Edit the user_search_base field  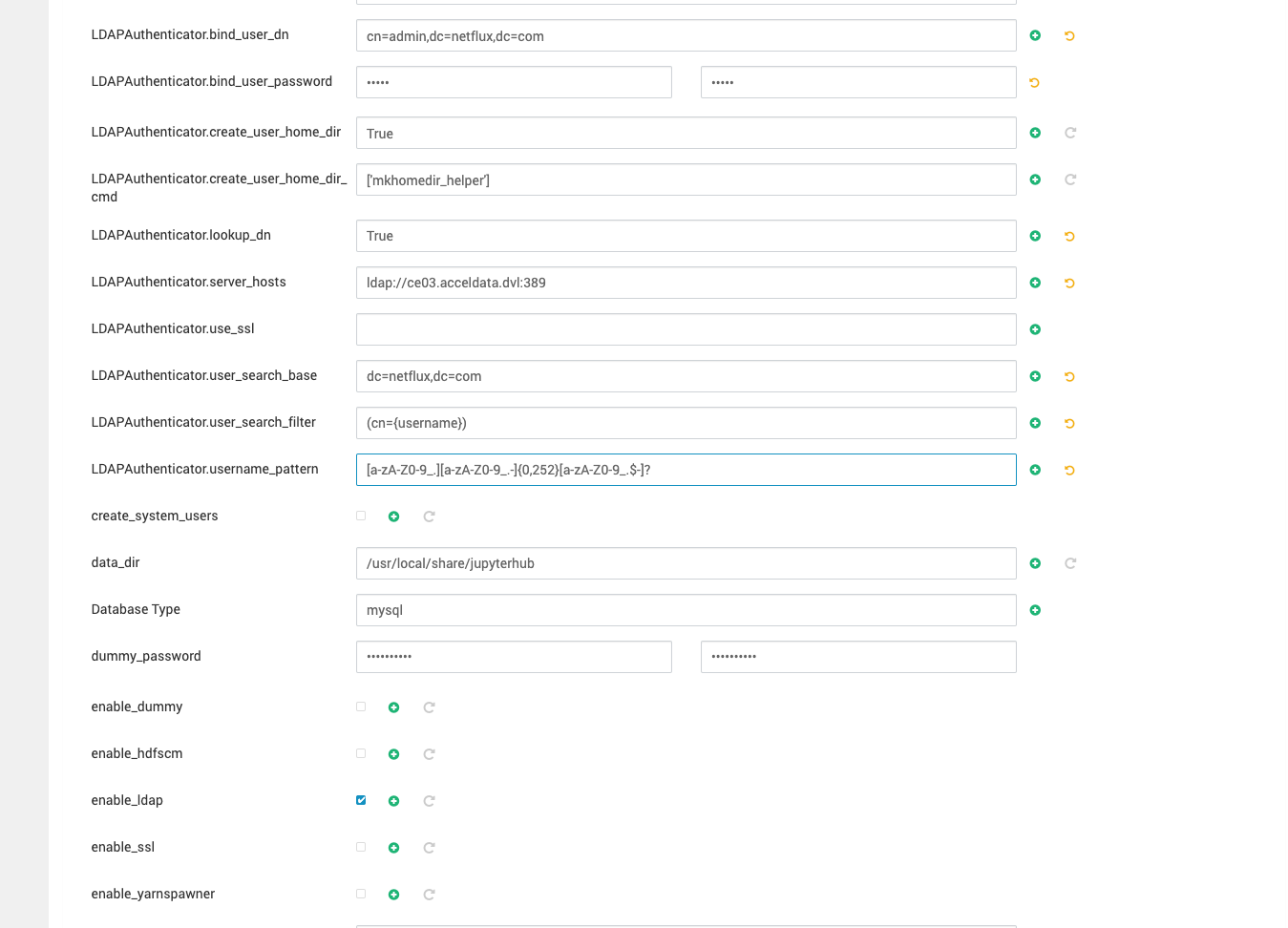pos(686,376)
